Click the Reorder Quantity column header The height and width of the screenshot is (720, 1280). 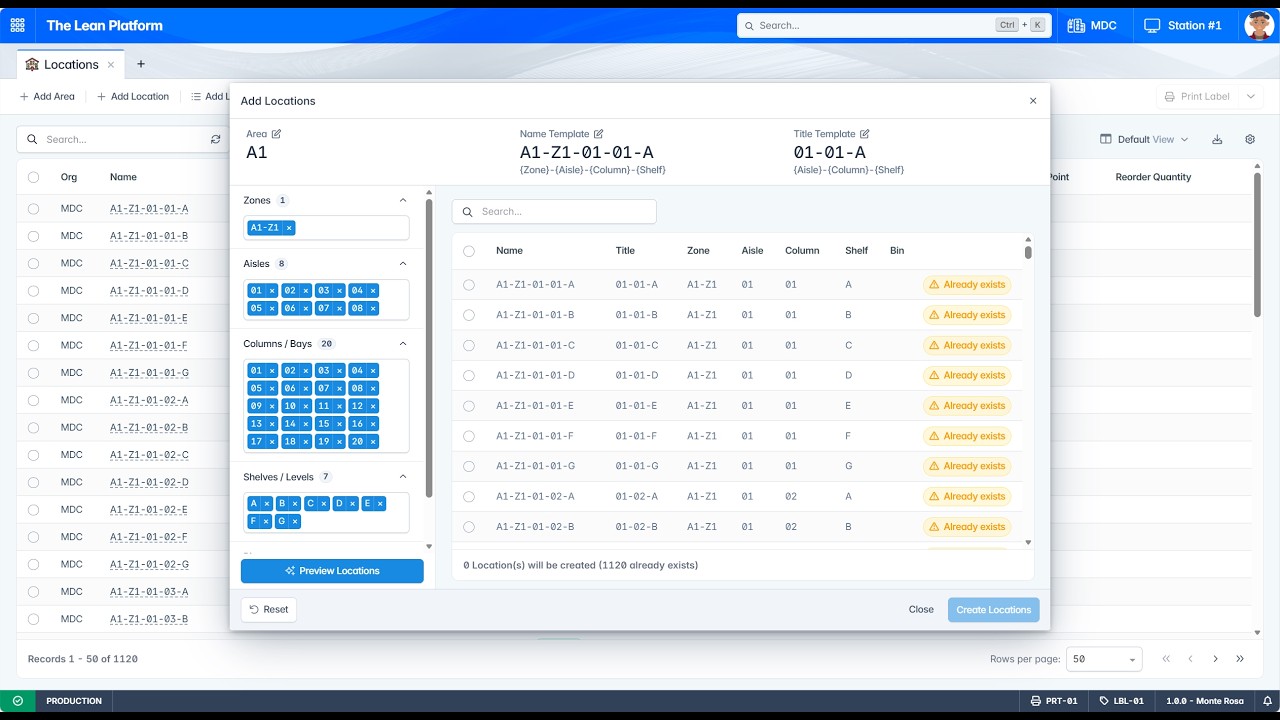coord(1153,177)
